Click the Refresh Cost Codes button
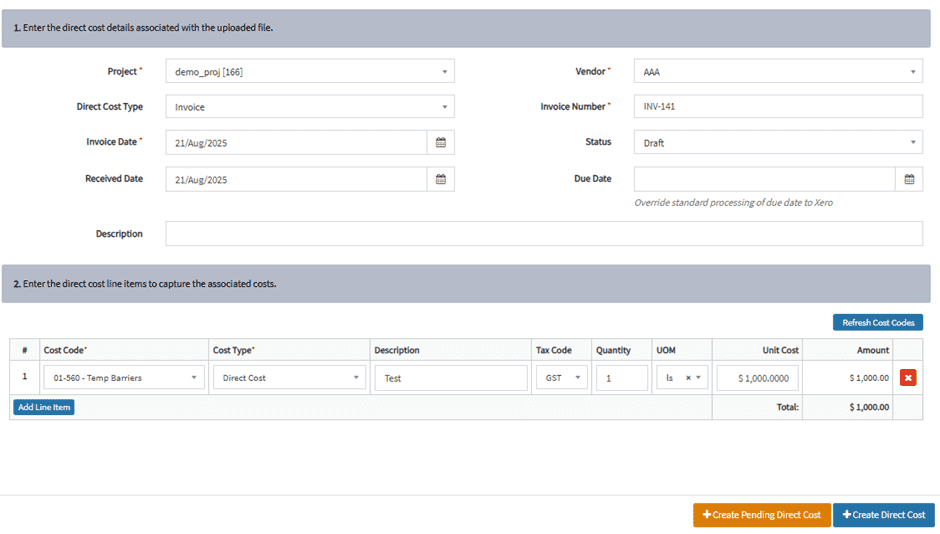Image resolution: width=940 pixels, height=534 pixels. (877, 322)
